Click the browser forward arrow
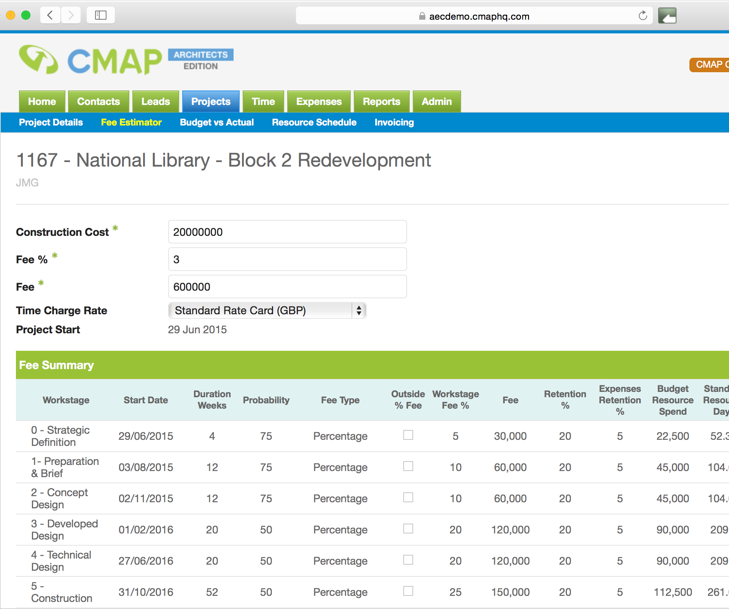Image resolution: width=729 pixels, height=609 pixels. pyautogui.click(x=71, y=15)
